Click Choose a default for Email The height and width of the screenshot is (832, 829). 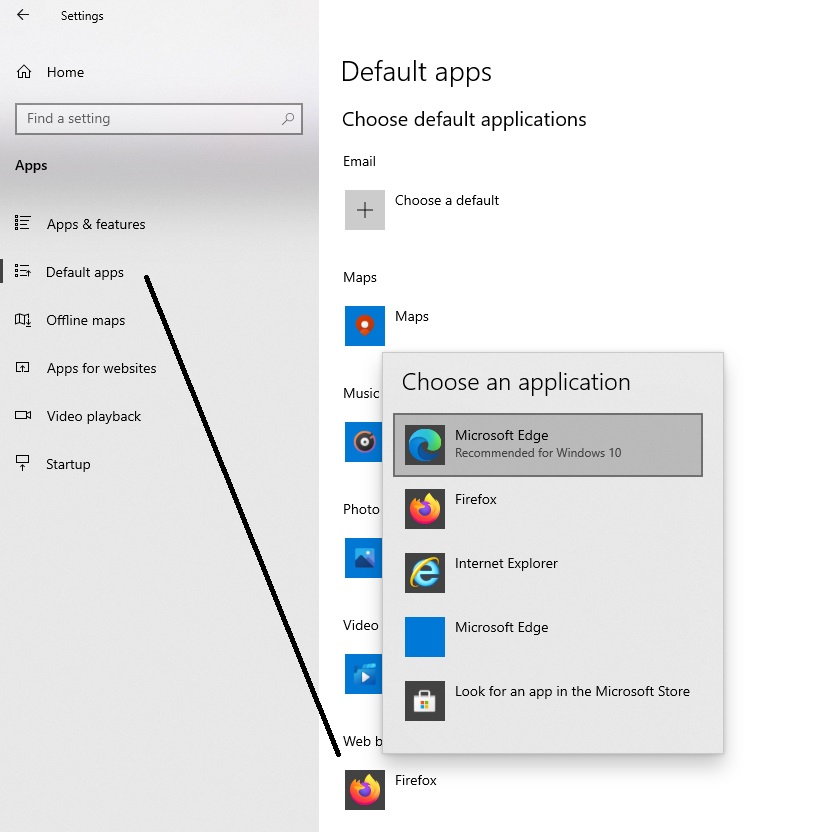[447, 200]
